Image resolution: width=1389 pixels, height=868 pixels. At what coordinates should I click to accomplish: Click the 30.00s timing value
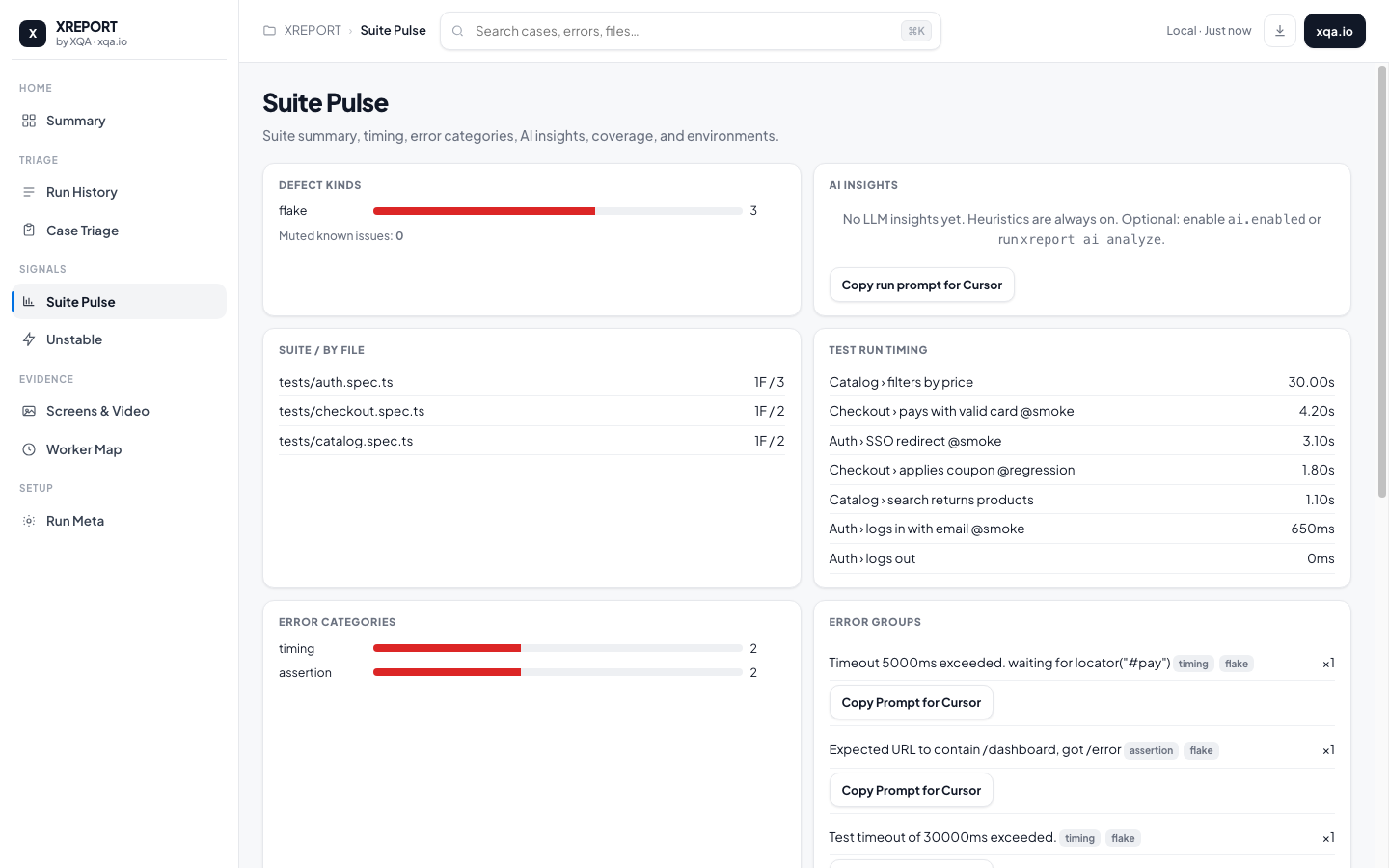pyautogui.click(x=1311, y=382)
